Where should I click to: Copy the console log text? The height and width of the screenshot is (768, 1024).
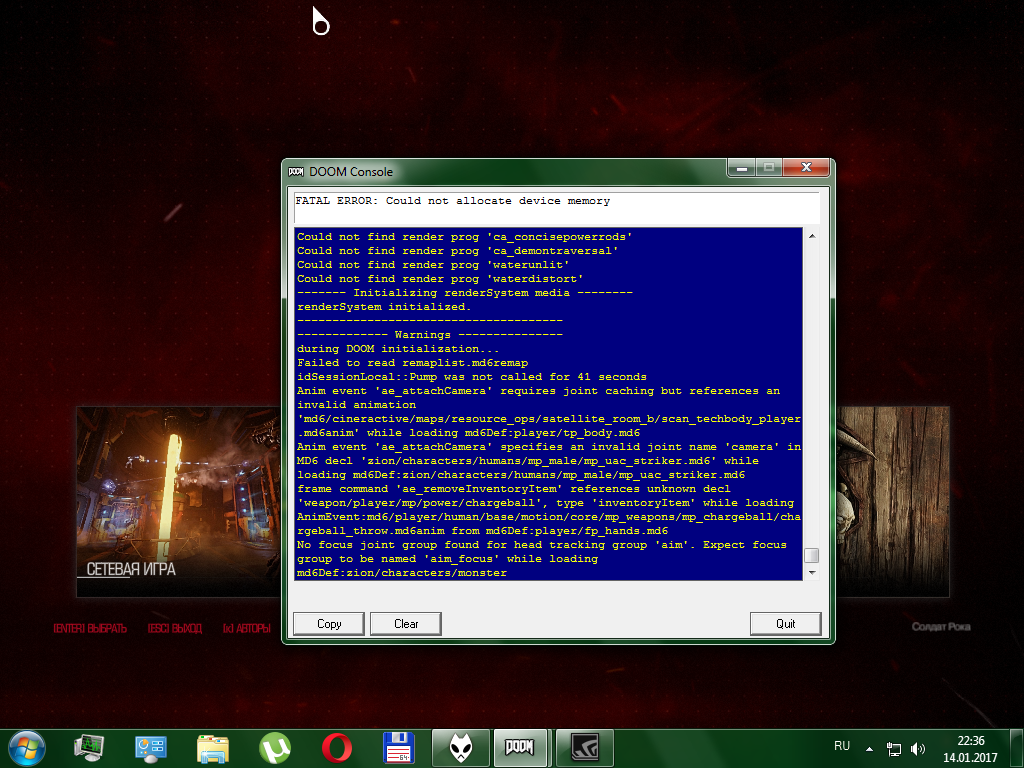328,623
